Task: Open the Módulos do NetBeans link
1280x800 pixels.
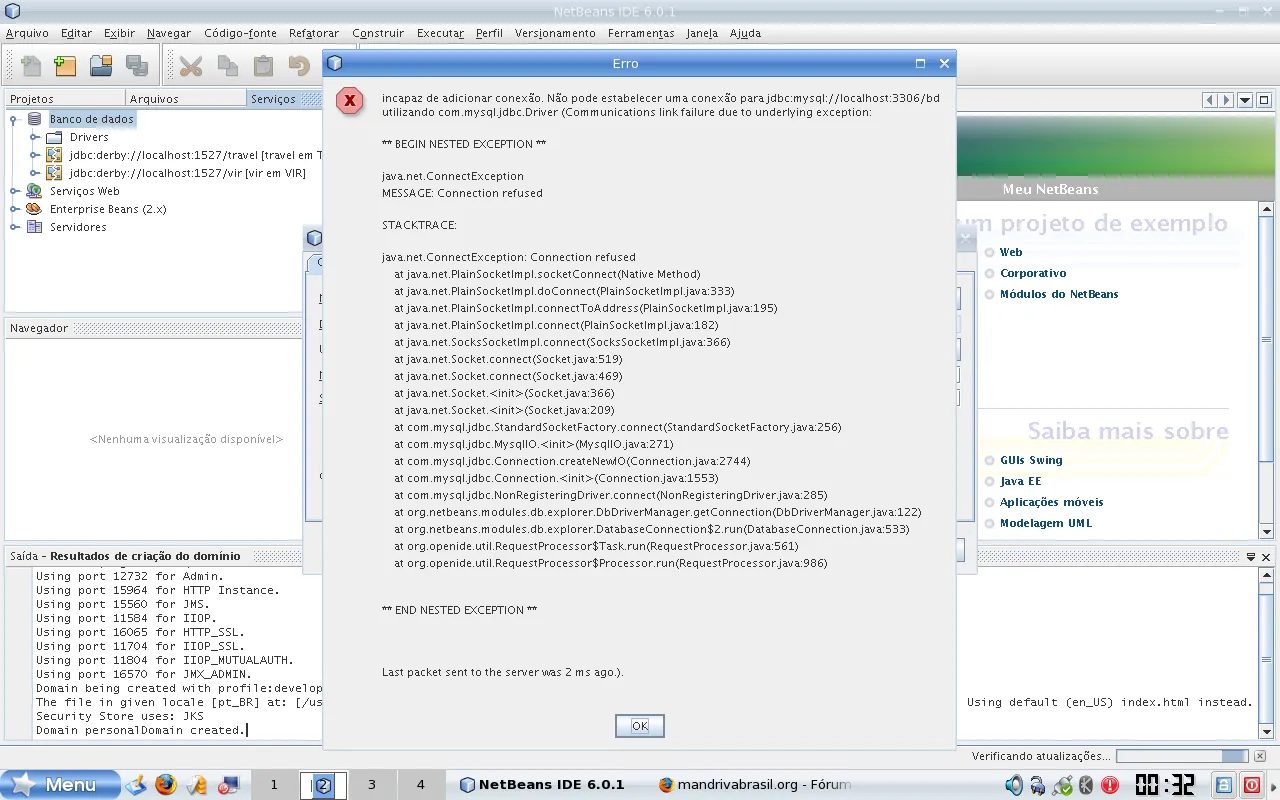Action: tap(1059, 294)
